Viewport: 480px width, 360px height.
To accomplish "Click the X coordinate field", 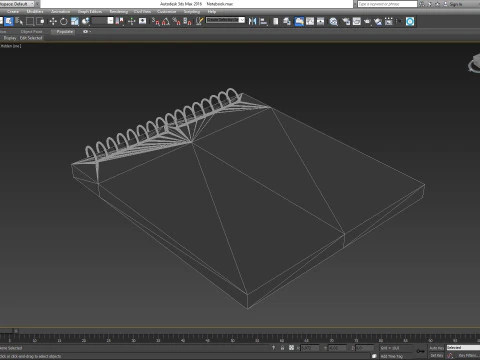I will pos(310,348).
